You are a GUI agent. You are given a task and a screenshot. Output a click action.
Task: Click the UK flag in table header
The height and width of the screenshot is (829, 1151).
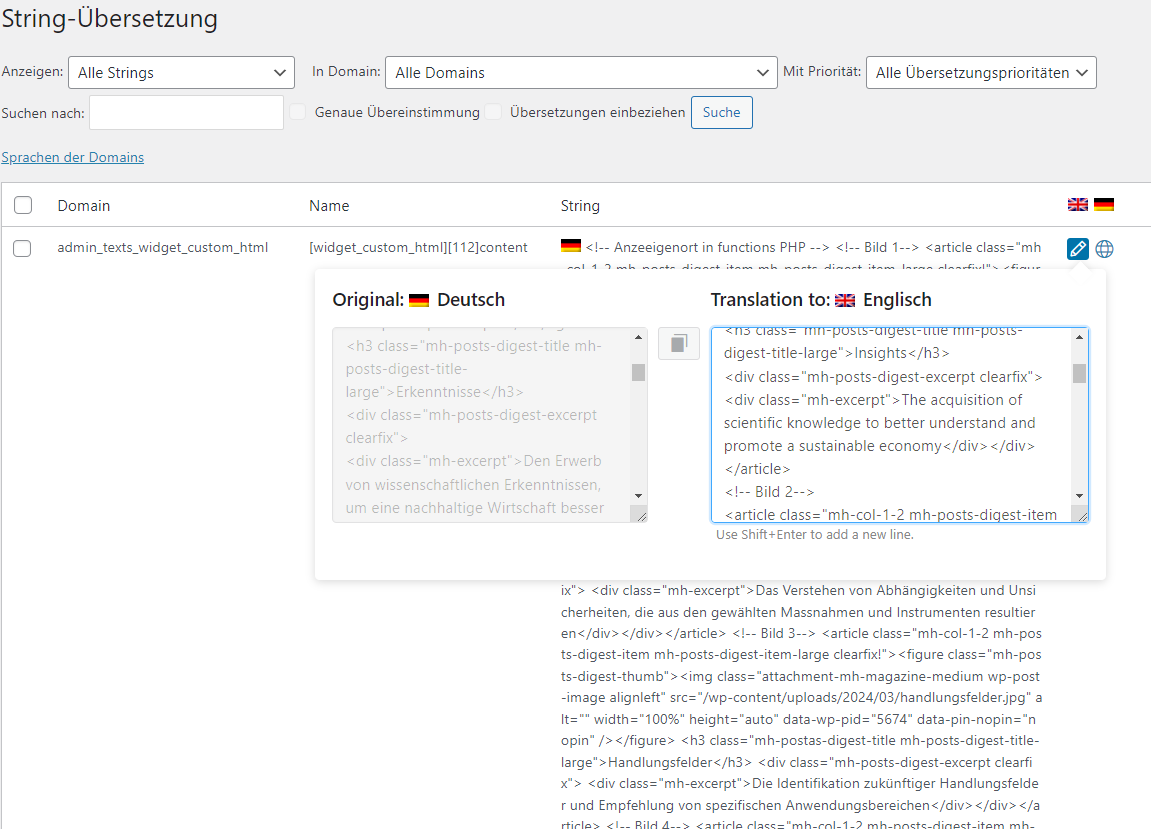tap(1077, 205)
